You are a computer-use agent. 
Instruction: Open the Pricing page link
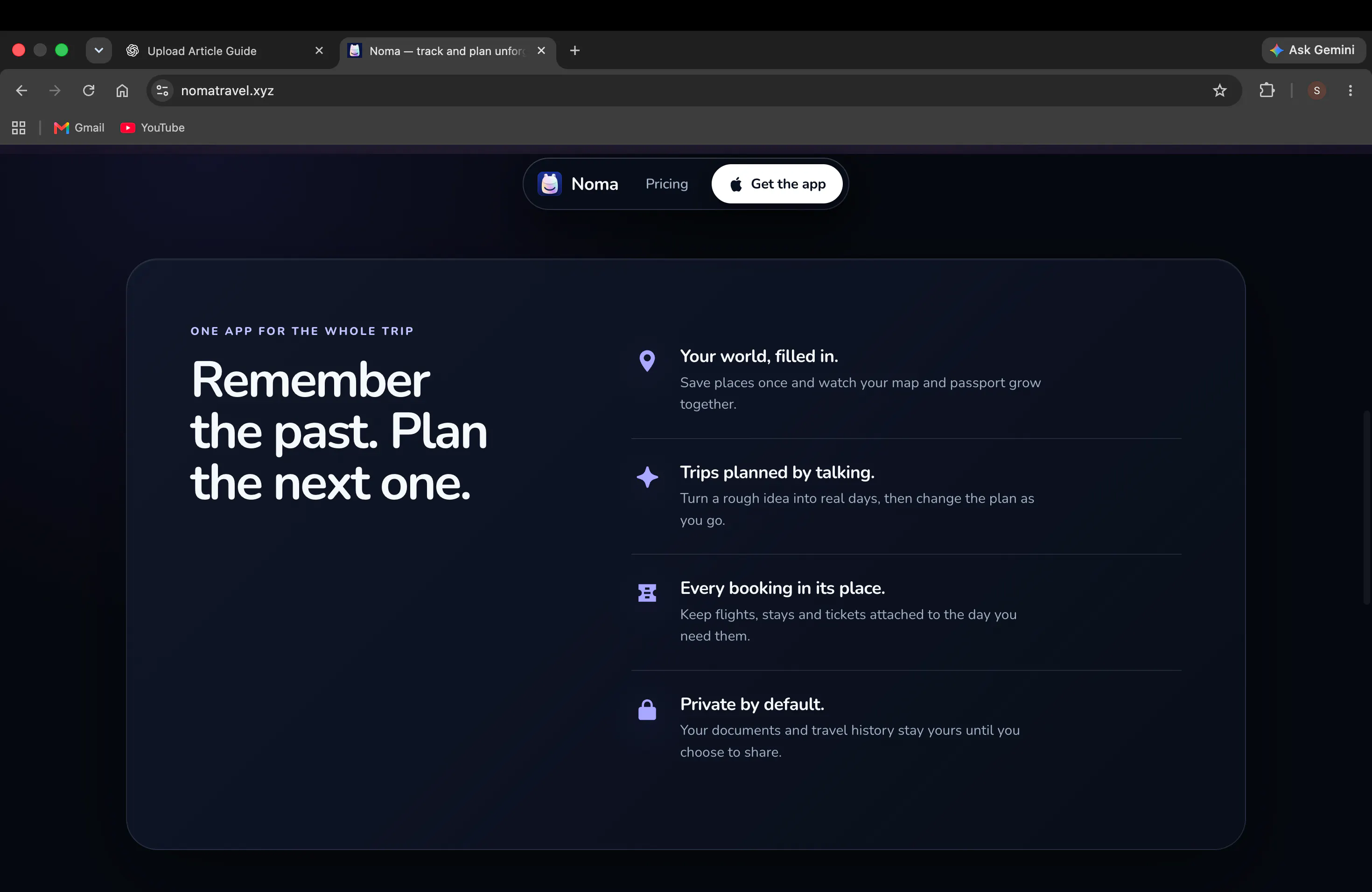pos(666,184)
